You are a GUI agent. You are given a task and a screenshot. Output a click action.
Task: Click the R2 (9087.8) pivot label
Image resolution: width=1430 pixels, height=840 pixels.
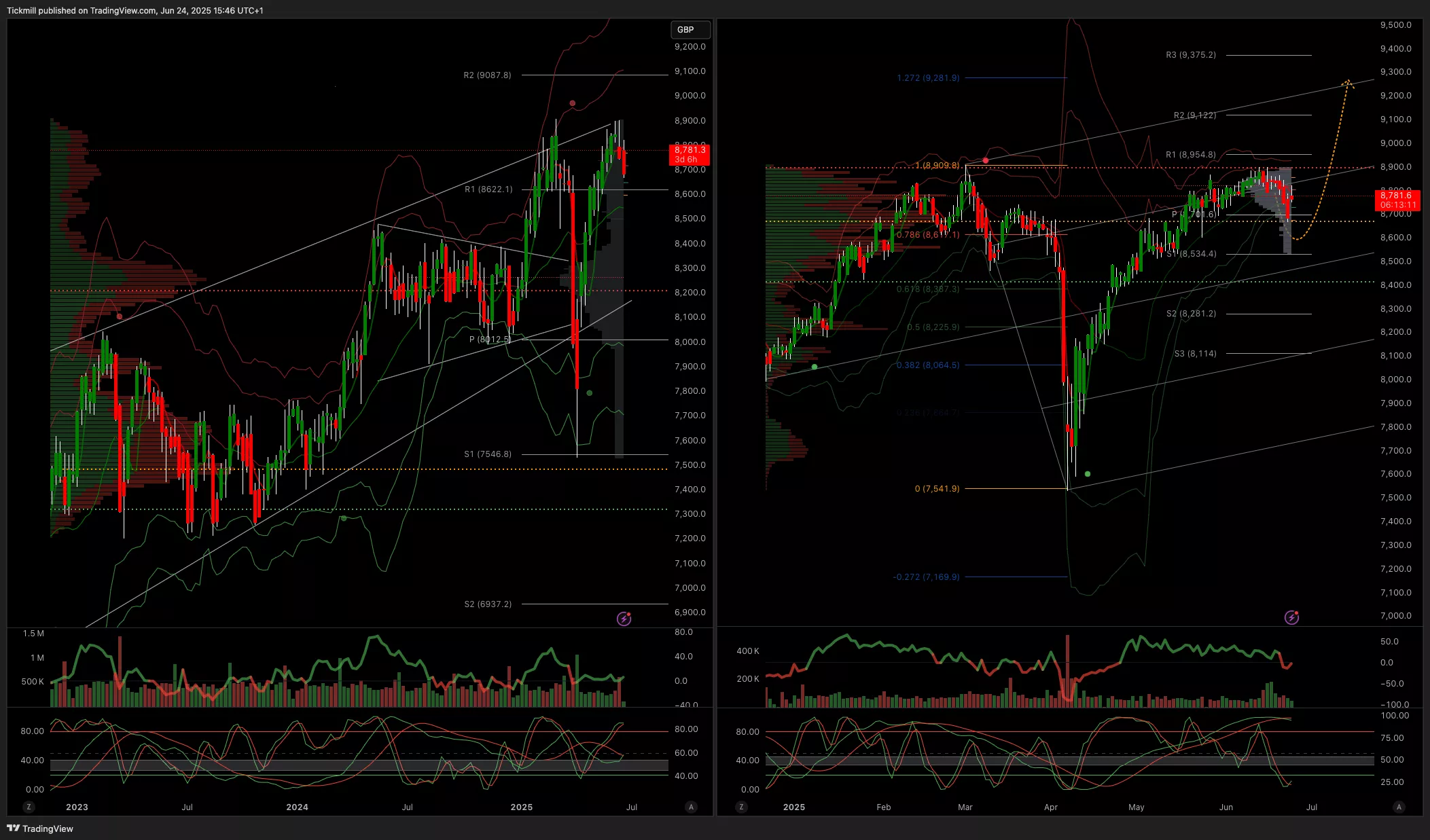[x=488, y=75]
